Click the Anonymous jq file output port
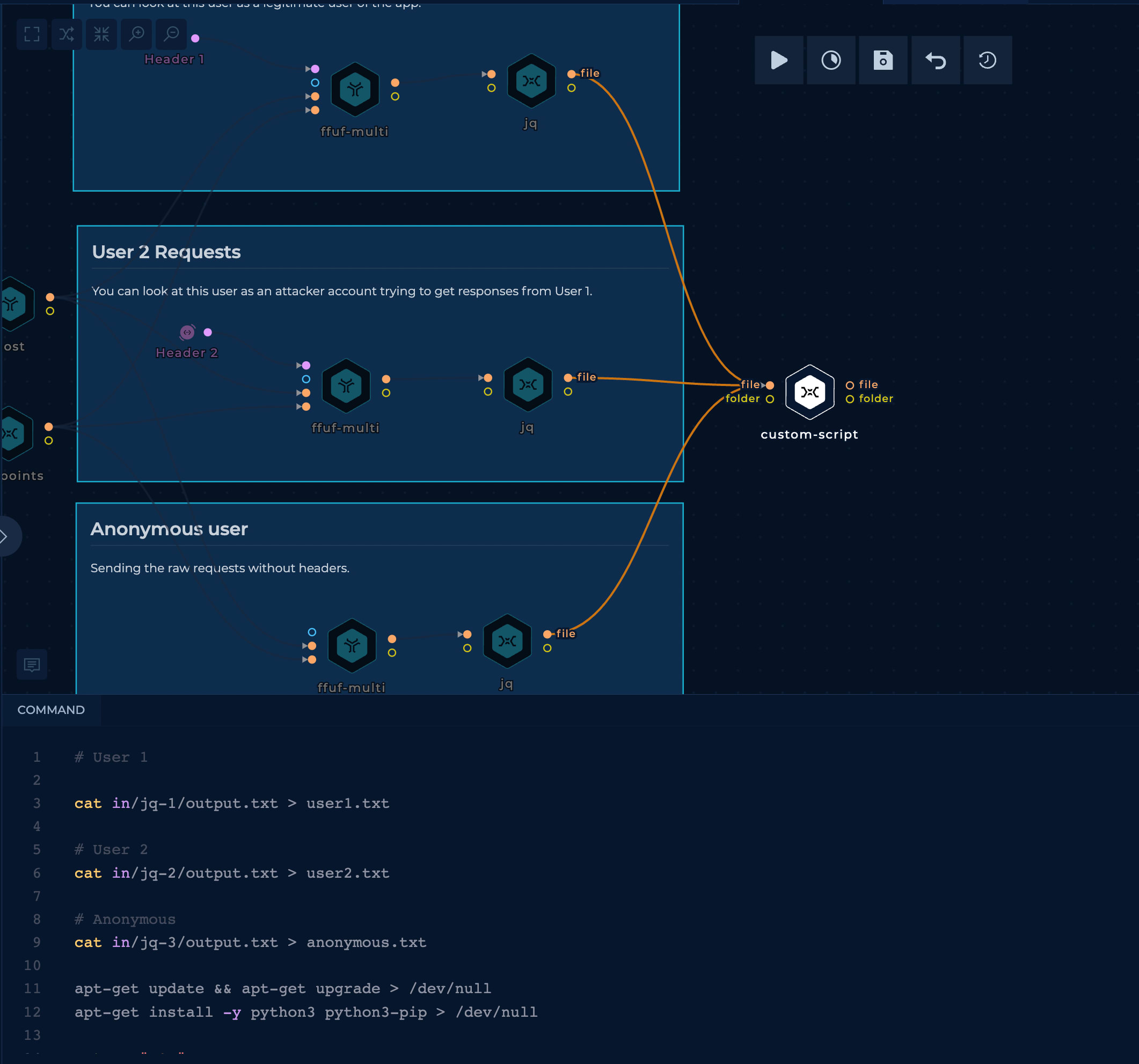Viewport: 1139px width, 1064px height. 547,635
